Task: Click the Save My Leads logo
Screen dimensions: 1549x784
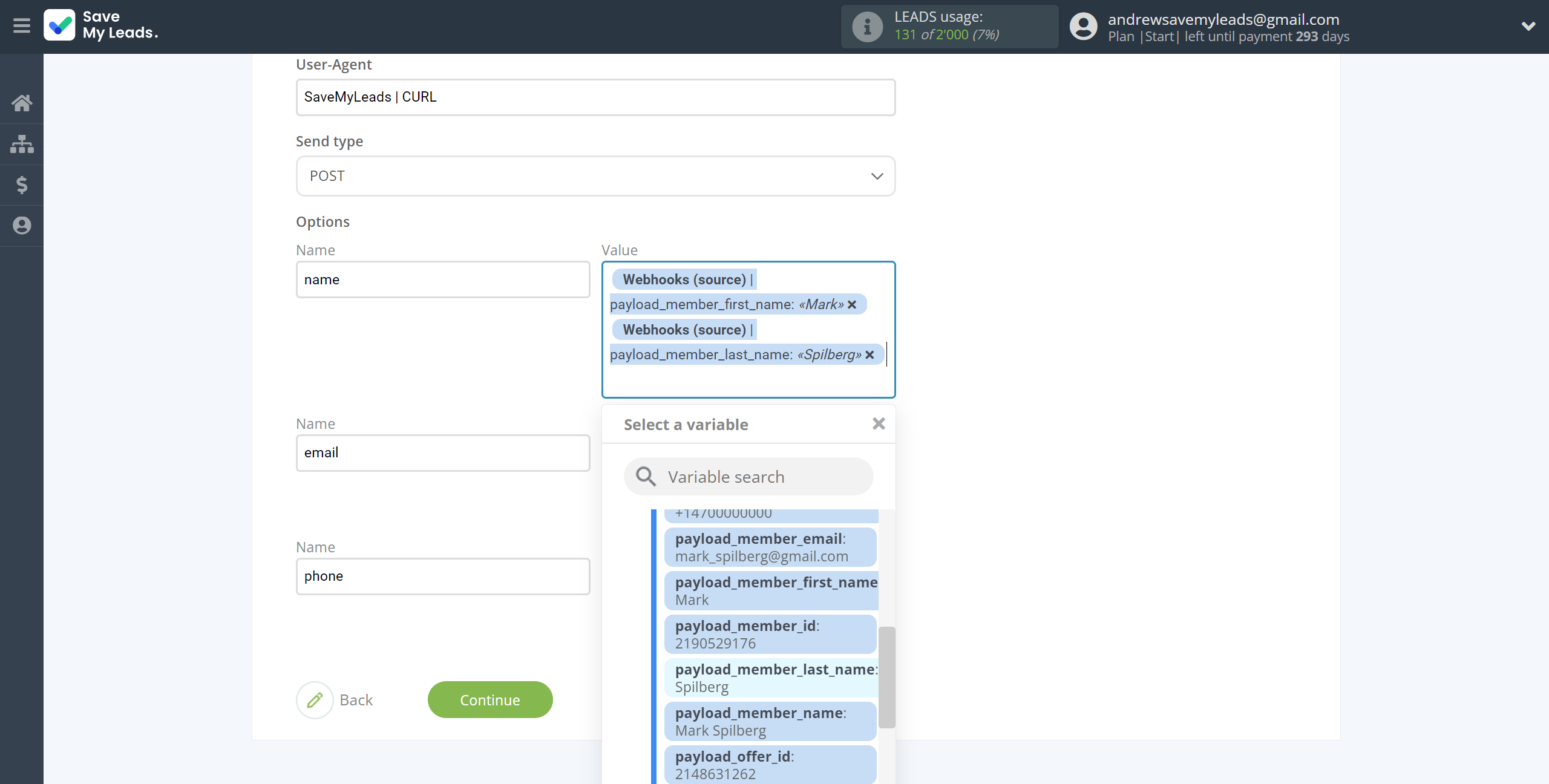Action: click(101, 25)
